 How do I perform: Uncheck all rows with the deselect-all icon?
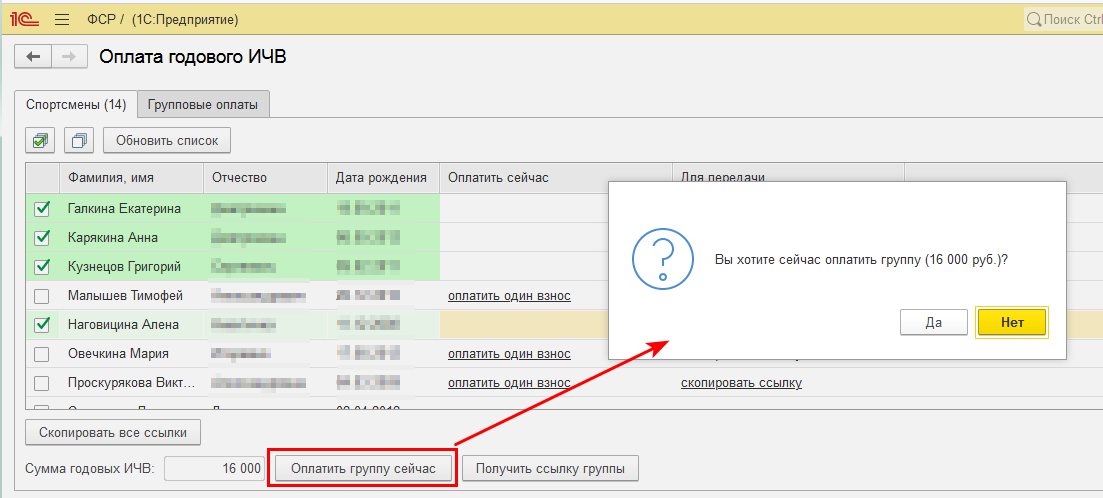(79, 140)
